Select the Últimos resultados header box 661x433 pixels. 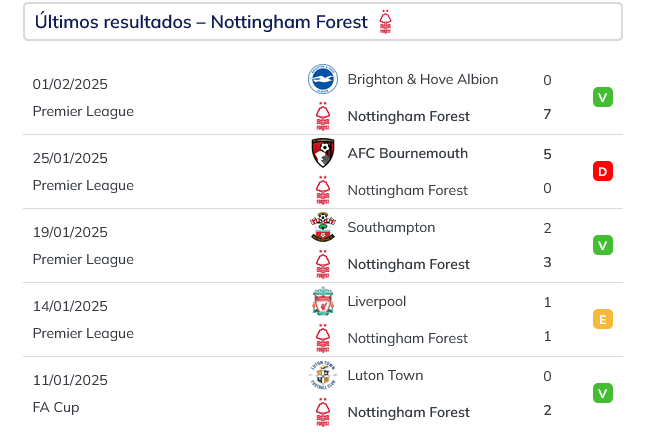[323, 22]
